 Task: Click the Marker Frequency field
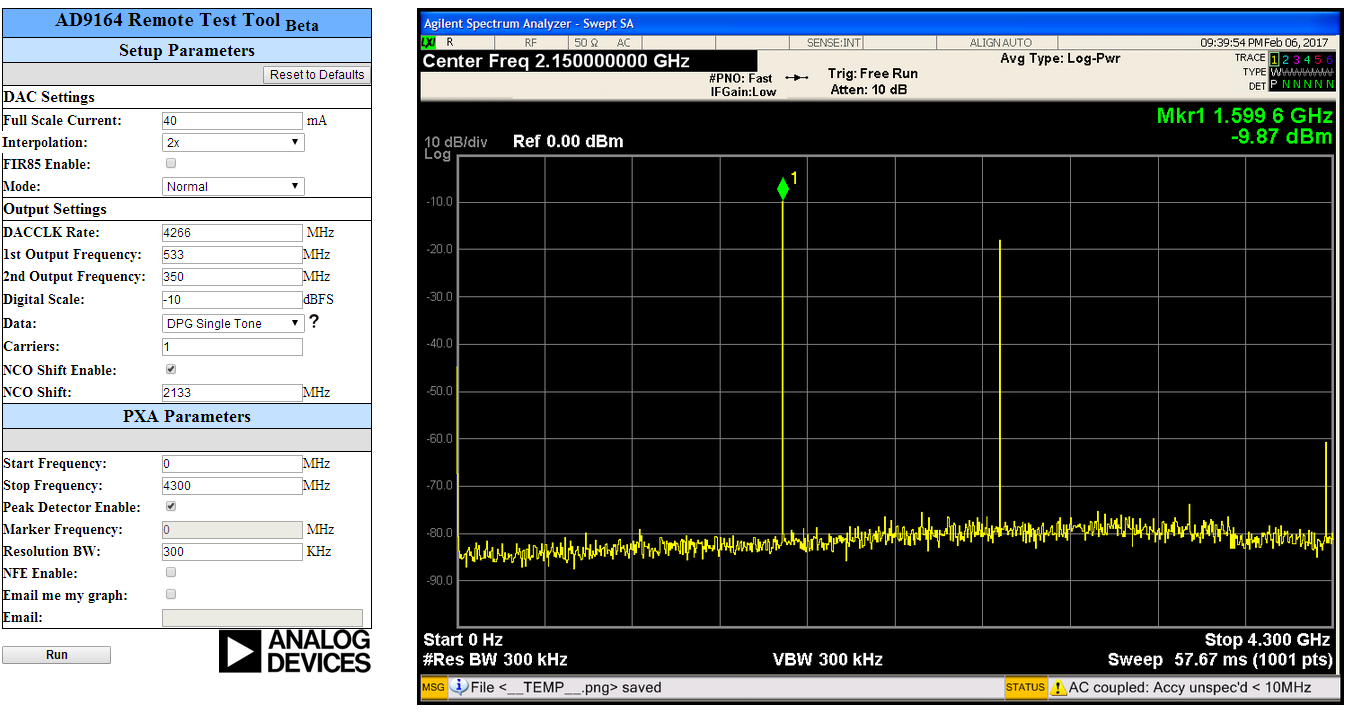[232, 529]
